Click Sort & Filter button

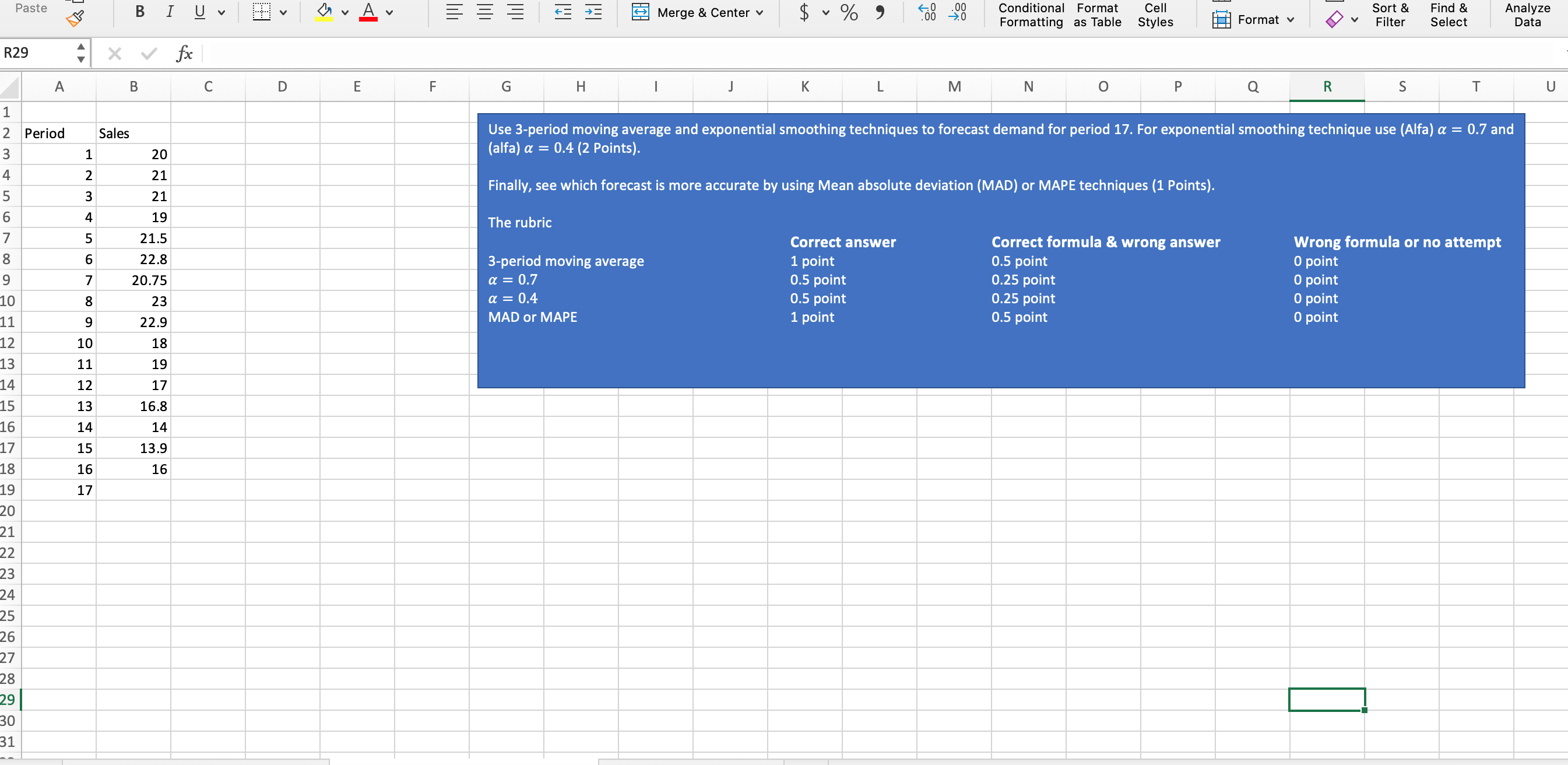click(1390, 15)
